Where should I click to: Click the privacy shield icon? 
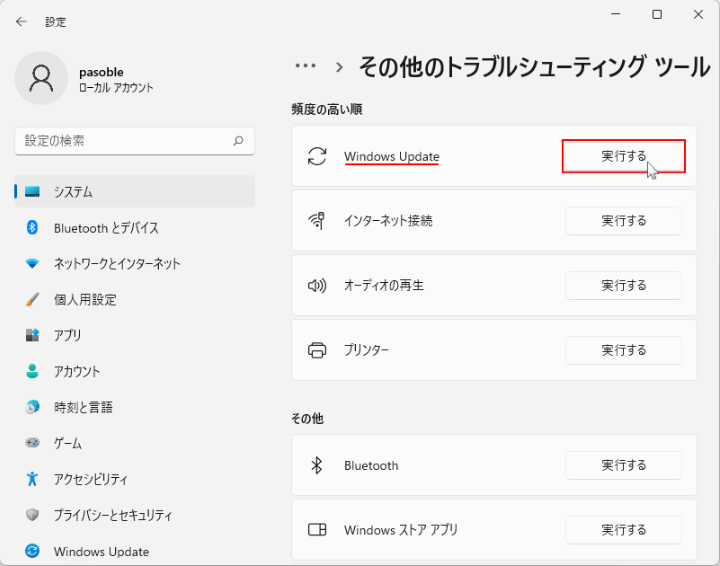point(32,515)
